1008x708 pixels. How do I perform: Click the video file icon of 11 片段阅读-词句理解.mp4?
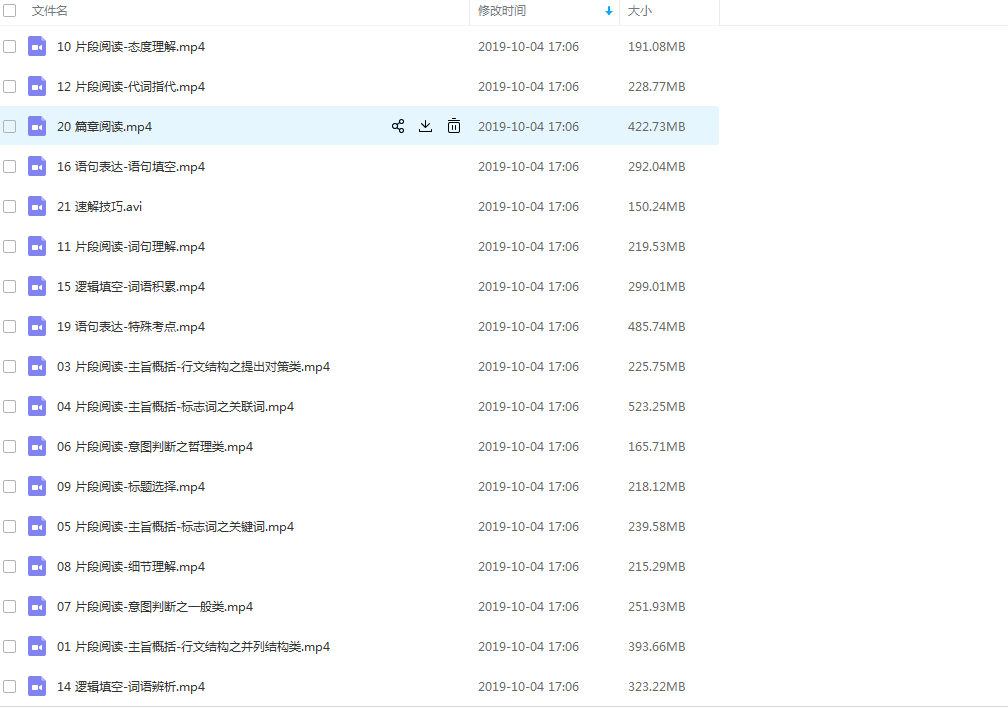[37, 246]
